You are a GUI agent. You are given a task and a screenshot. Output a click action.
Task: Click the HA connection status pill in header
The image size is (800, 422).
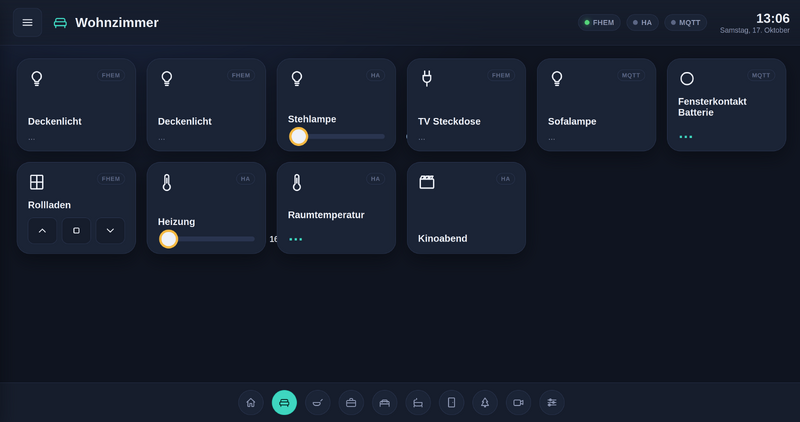coord(642,22)
